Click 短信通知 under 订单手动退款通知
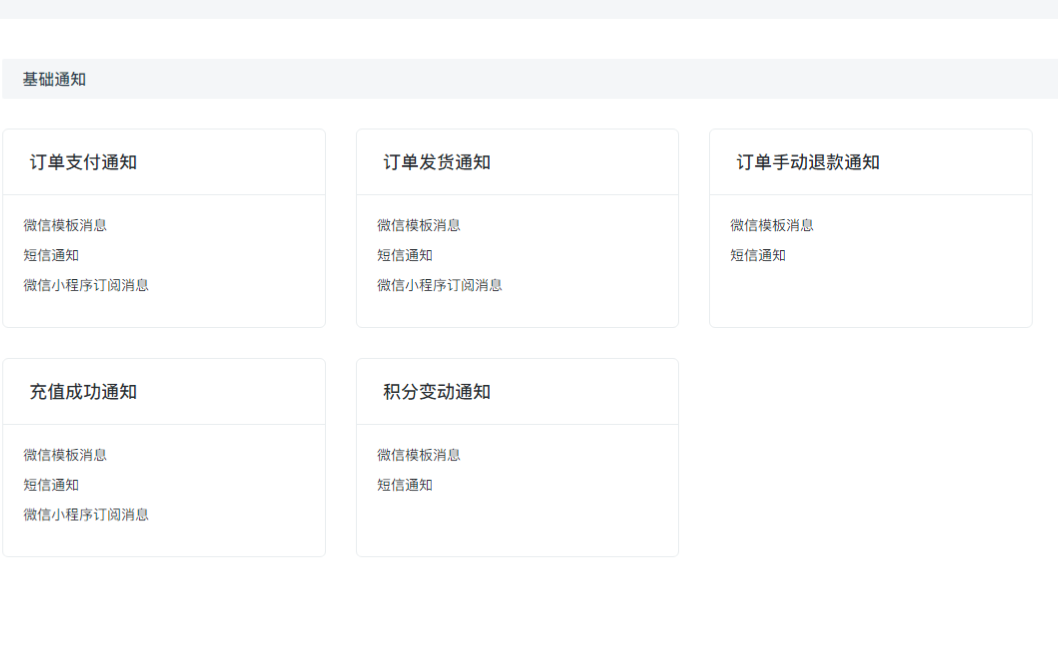This screenshot has width=1058, height=660. [x=757, y=255]
